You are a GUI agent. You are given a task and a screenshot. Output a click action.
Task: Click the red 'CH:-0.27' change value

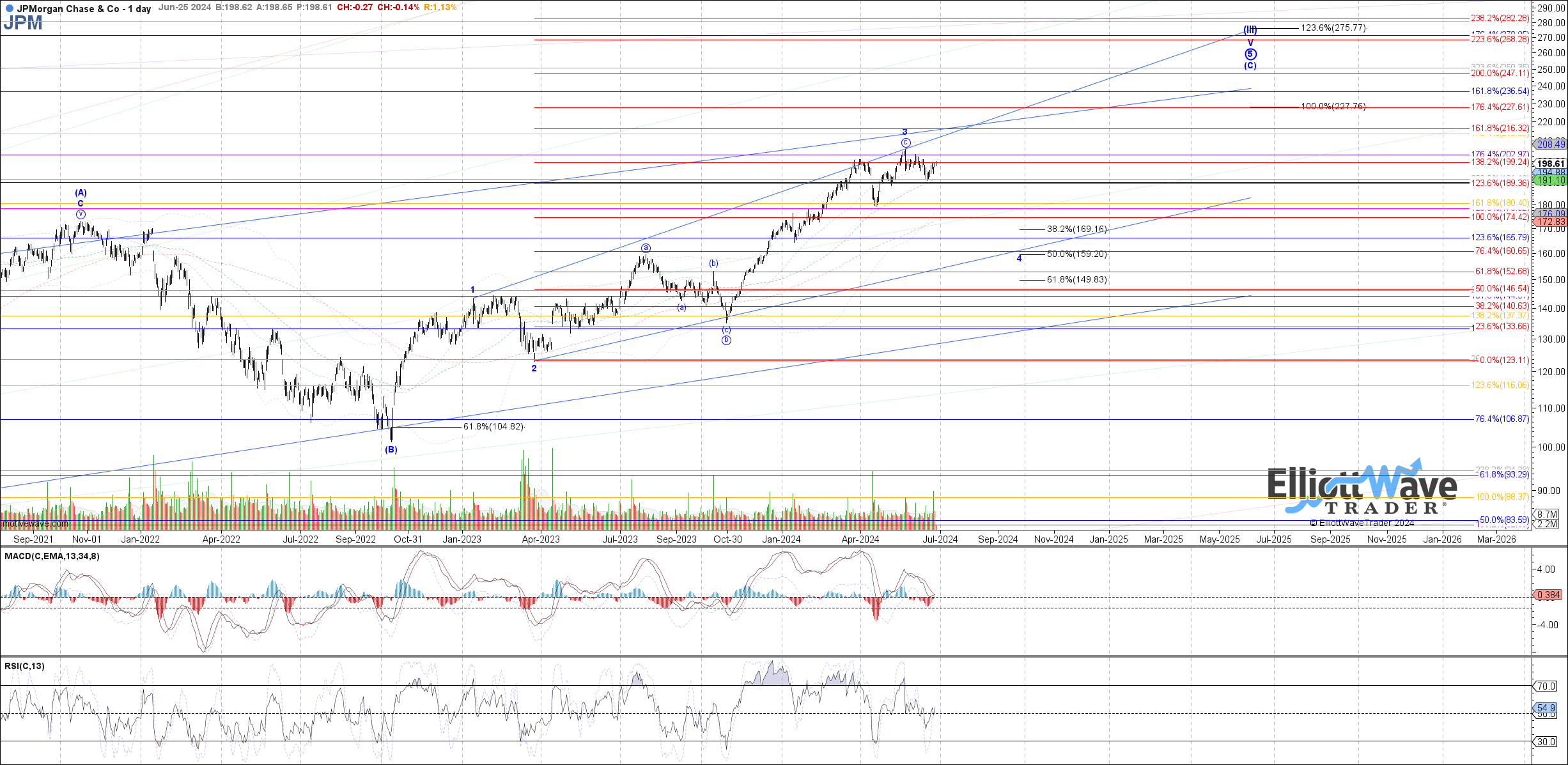pos(355,8)
